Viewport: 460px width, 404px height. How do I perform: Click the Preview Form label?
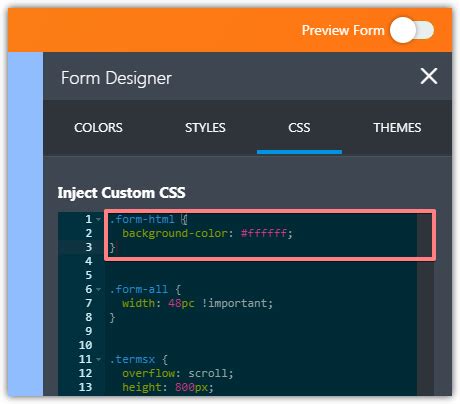point(343,30)
